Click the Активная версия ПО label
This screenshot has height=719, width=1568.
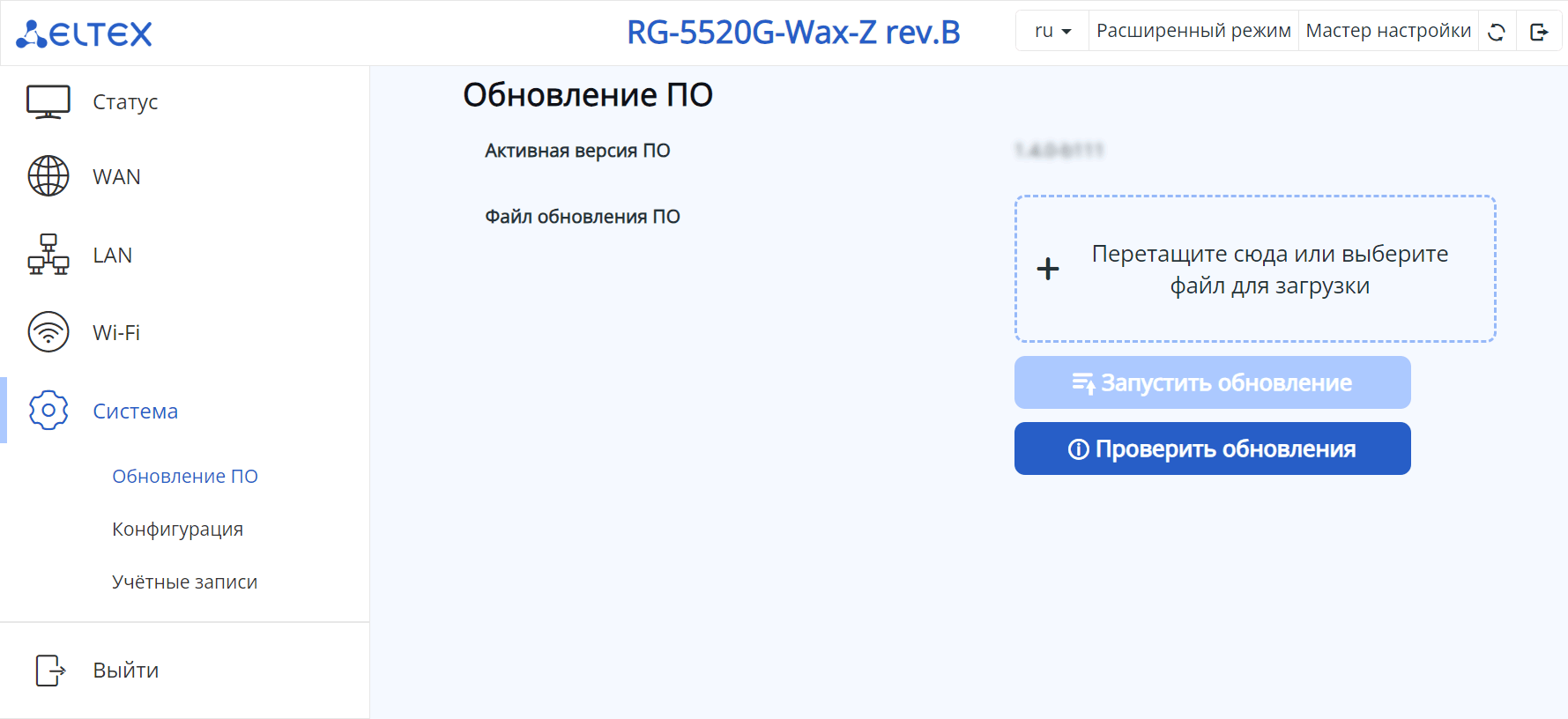[577, 151]
